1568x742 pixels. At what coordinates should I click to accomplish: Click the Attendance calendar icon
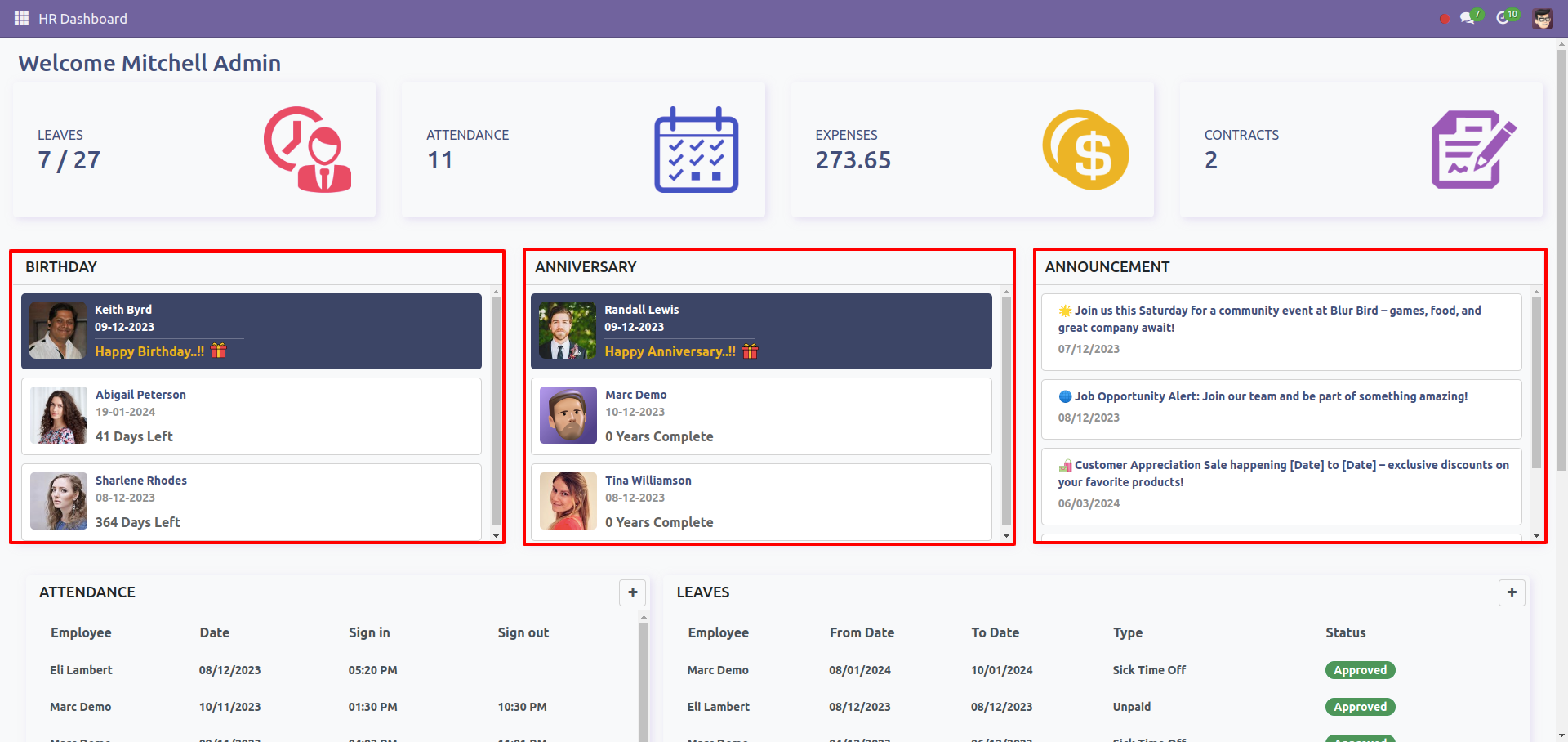pos(697,150)
